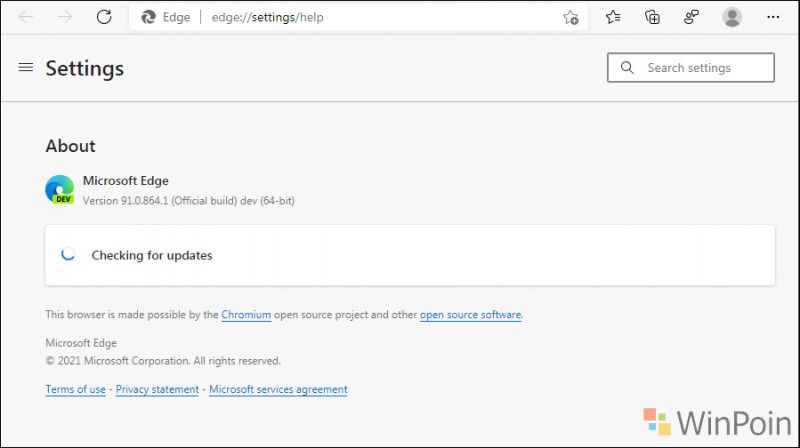Click the browser back arrow
This screenshot has height=448, width=800.
[26, 17]
